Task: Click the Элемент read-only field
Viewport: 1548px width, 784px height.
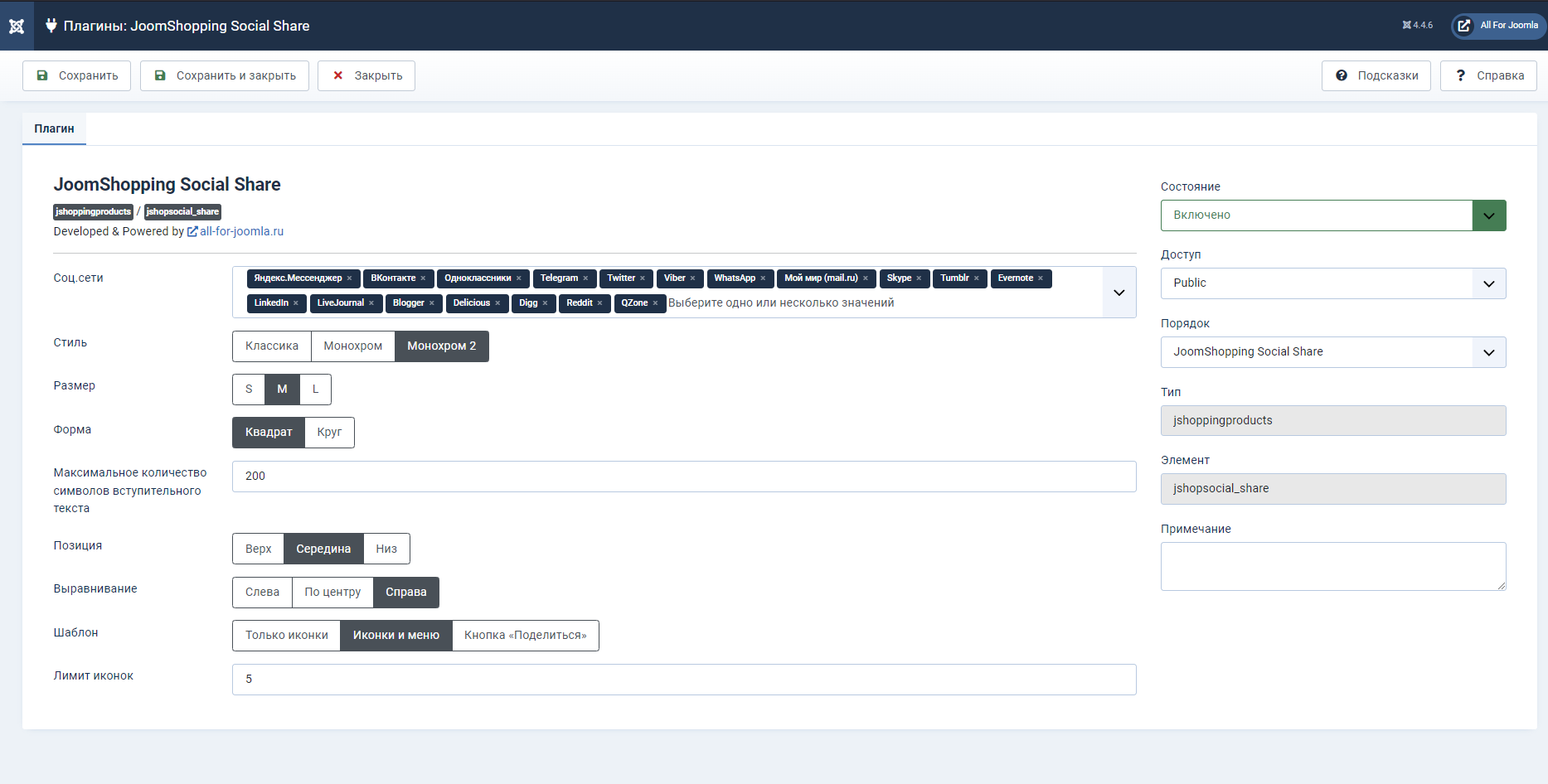Action: [x=1333, y=489]
